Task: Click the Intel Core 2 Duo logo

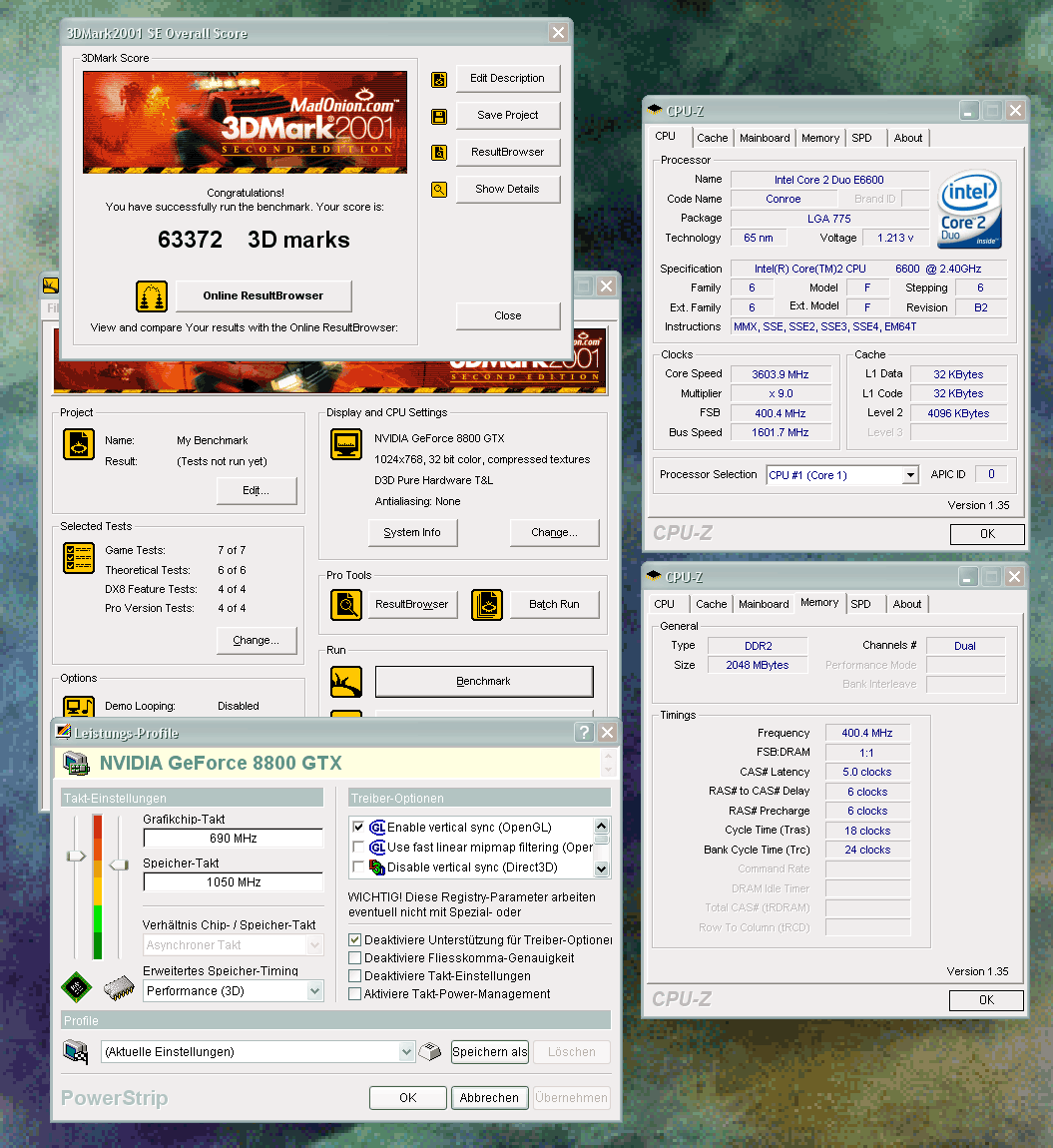Action: (969, 210)
